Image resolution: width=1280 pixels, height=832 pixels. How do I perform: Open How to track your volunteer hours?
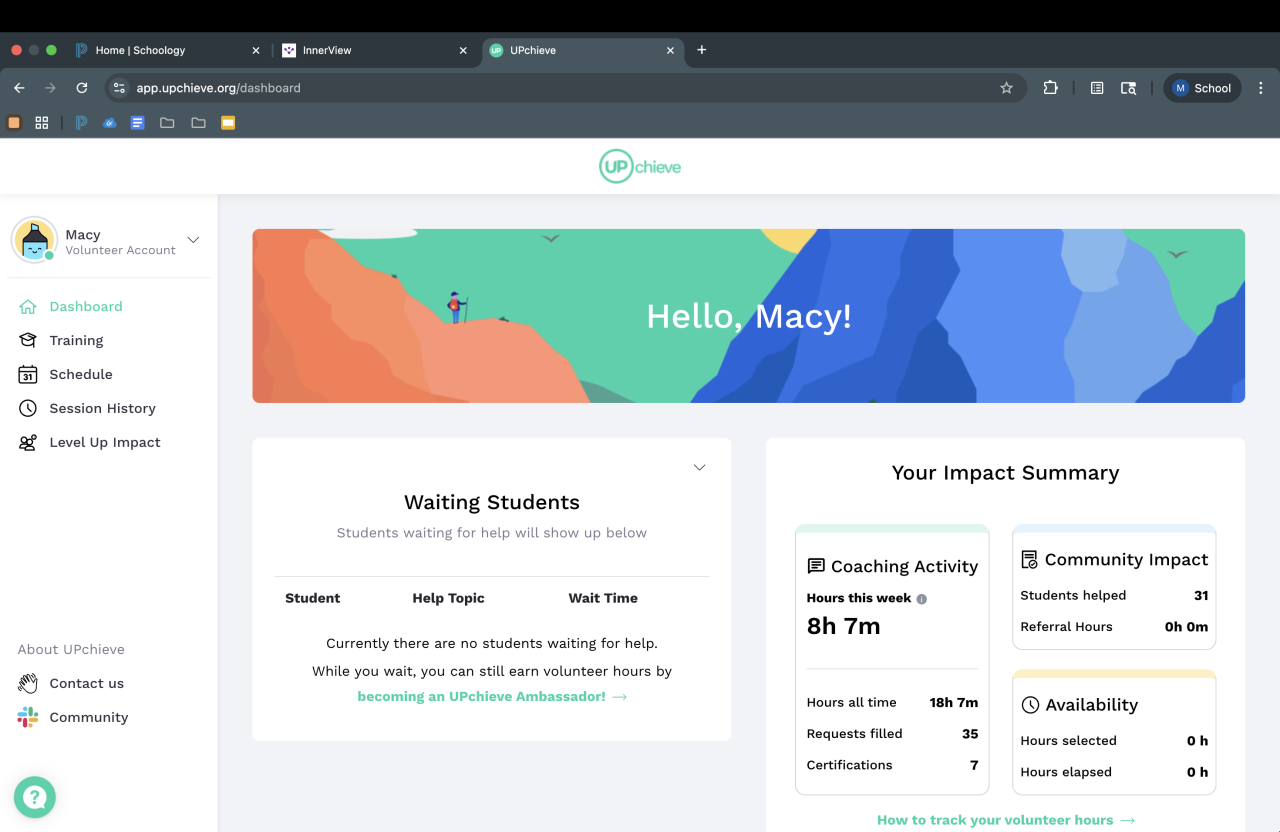[1006, 820]
